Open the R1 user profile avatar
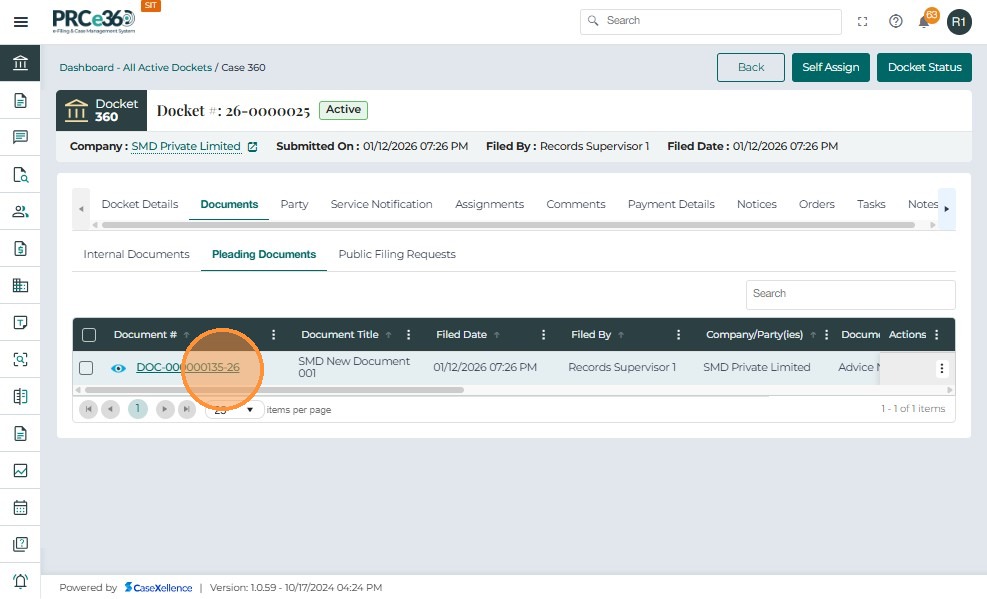Image resolution: width=987 pixels, height=599 pixels. point(959,21)
